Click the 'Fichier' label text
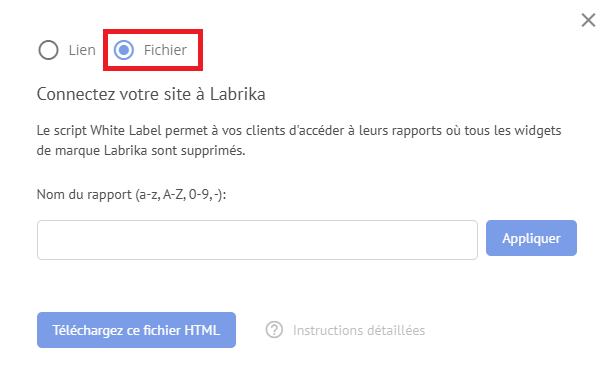The image size is (613, 379). (x=165, y=50)
